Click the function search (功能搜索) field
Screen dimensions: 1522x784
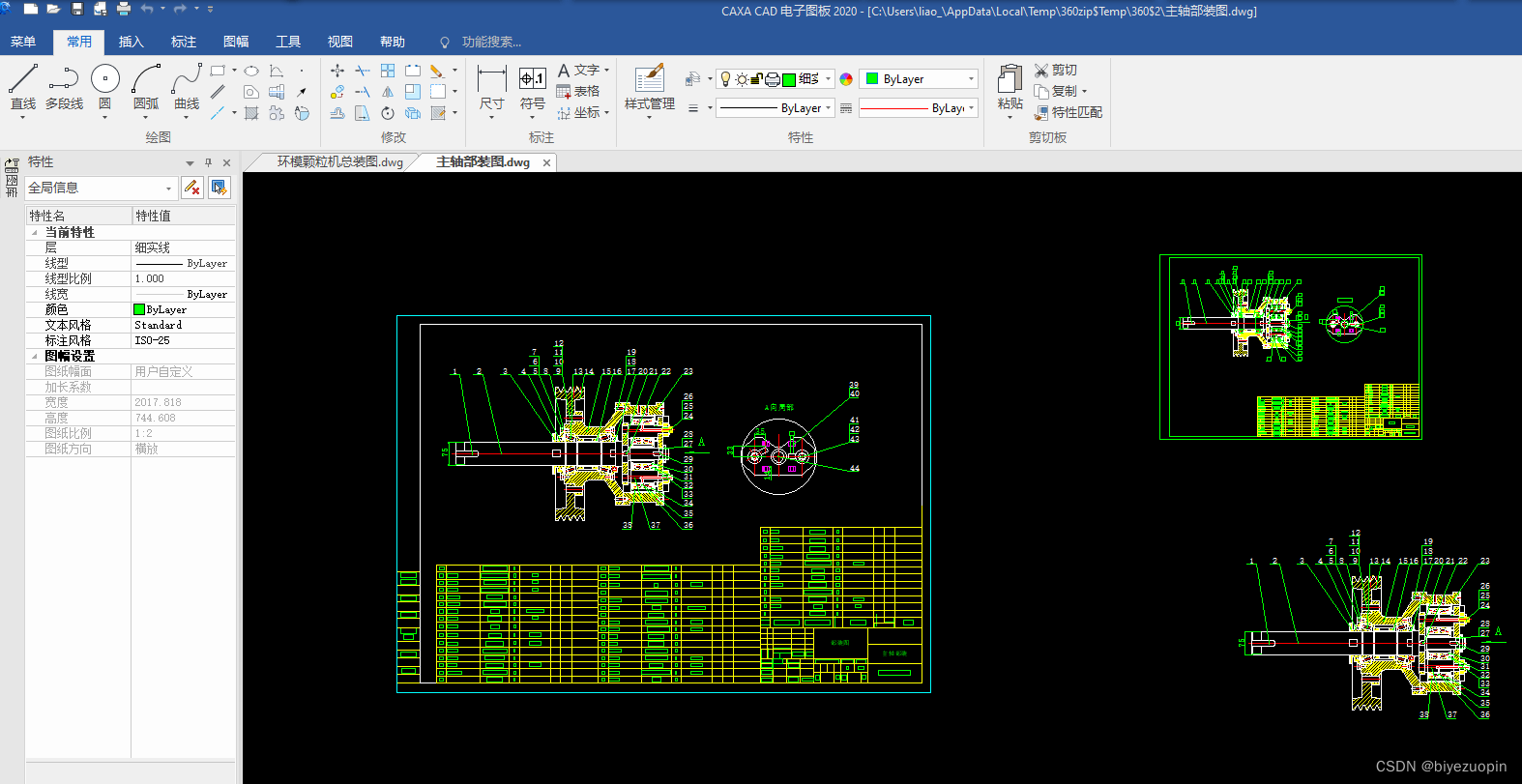point(491,42)
